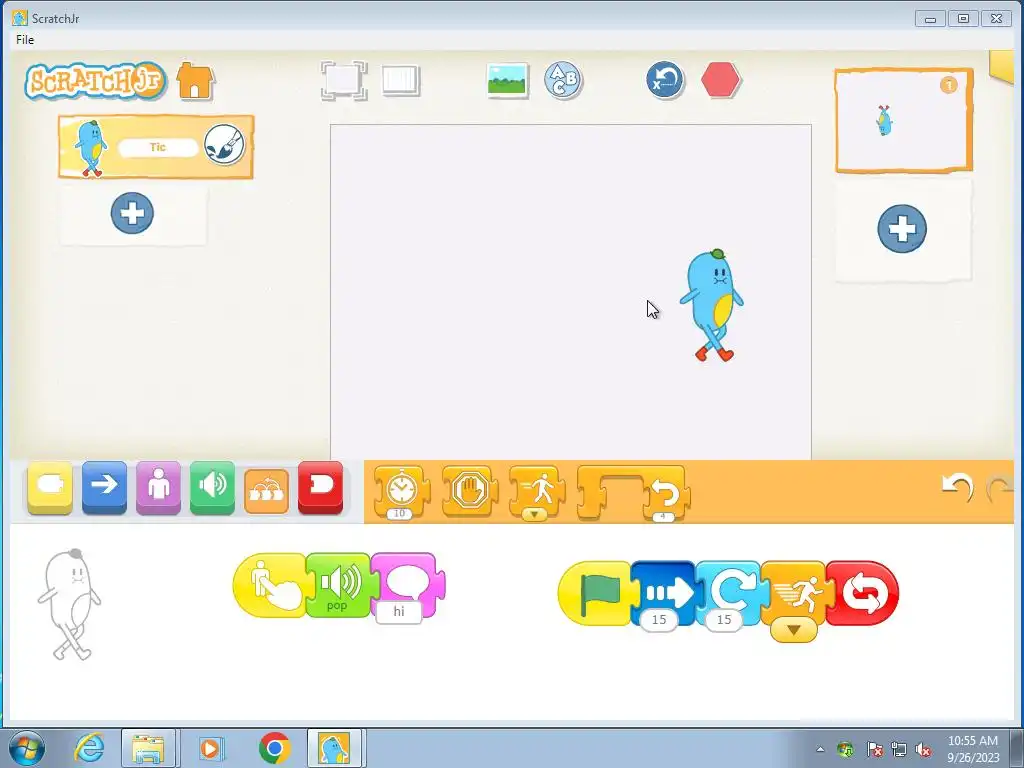Add text using the ABC icon
This screenshot has height=768, width=1024.
click(563, 81)
